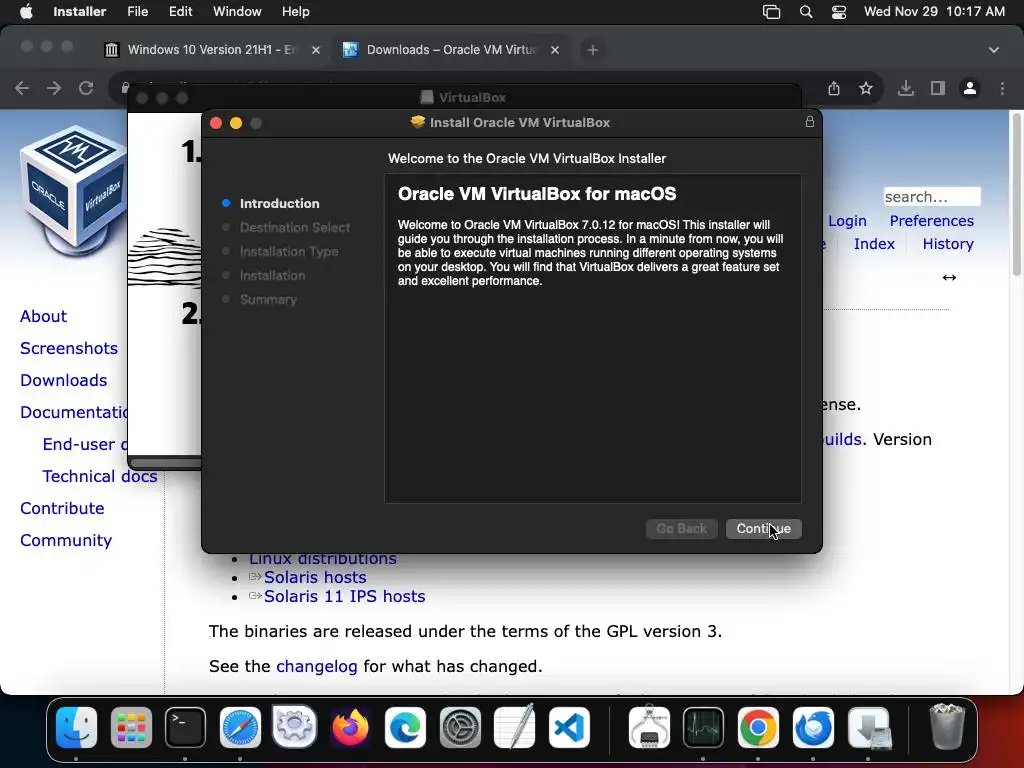Open the Contribute sidebar link

point(62,508)
